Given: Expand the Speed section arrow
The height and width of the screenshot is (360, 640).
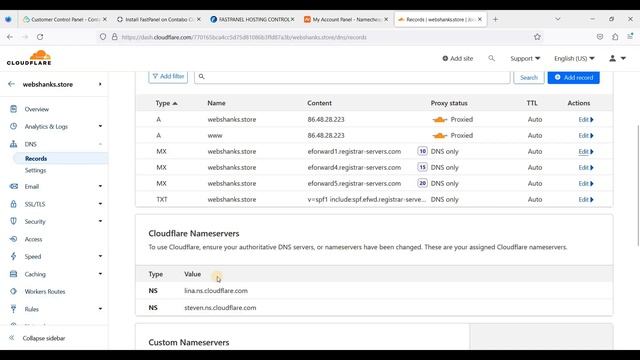Looking at the screenshot, I should point(100,256).
